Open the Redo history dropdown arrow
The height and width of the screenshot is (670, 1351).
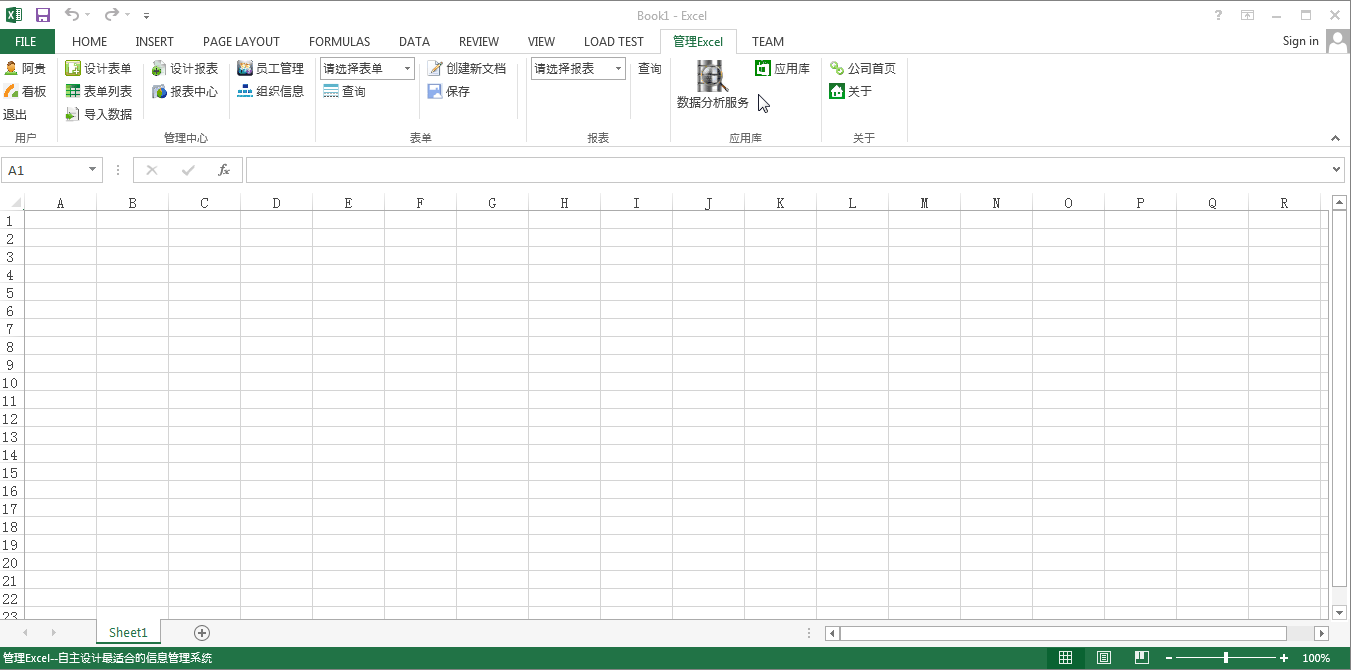tap(127, 15)
